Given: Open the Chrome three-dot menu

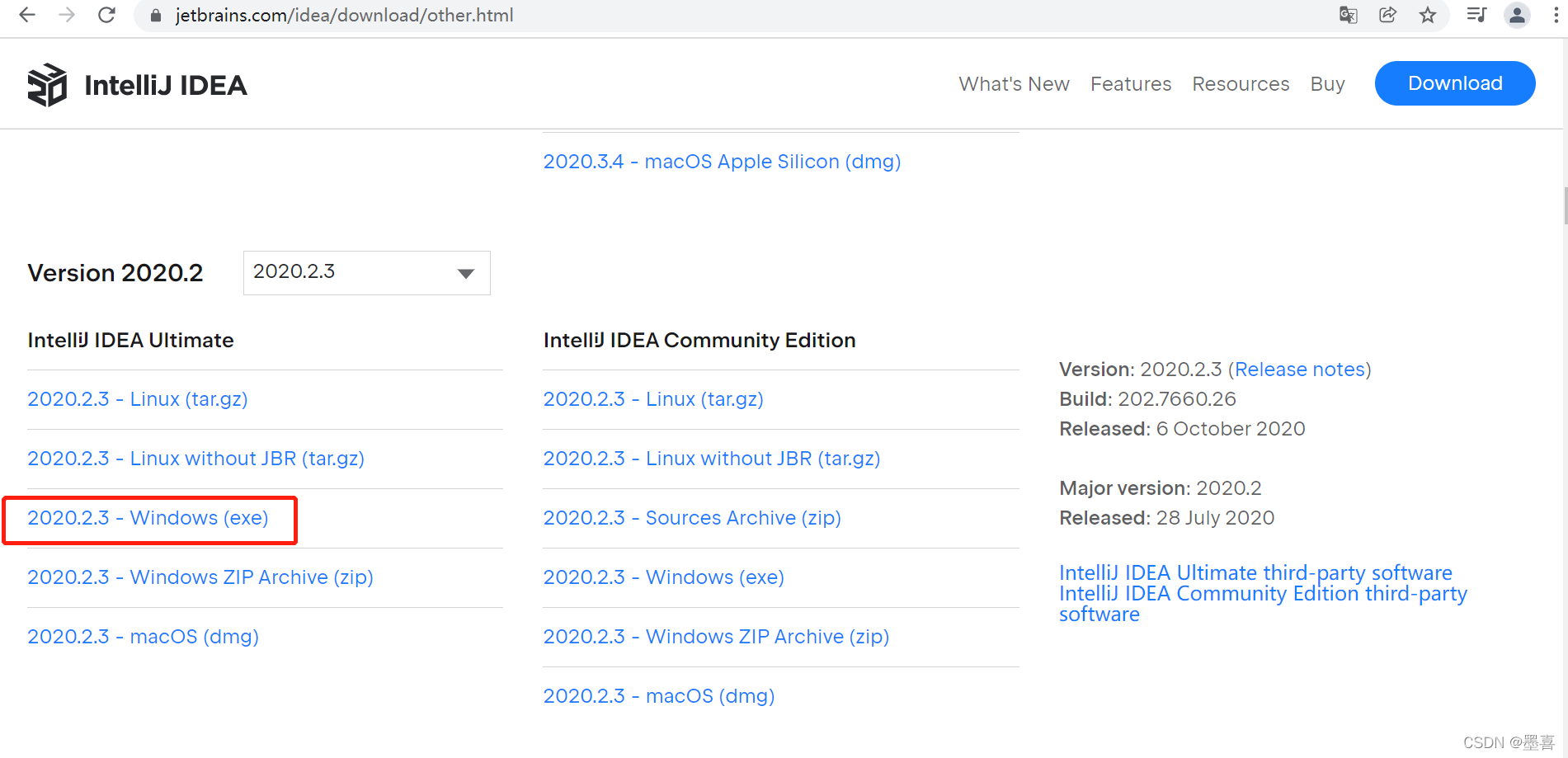Looking at the screenshot, I should tap(1556, 15).
